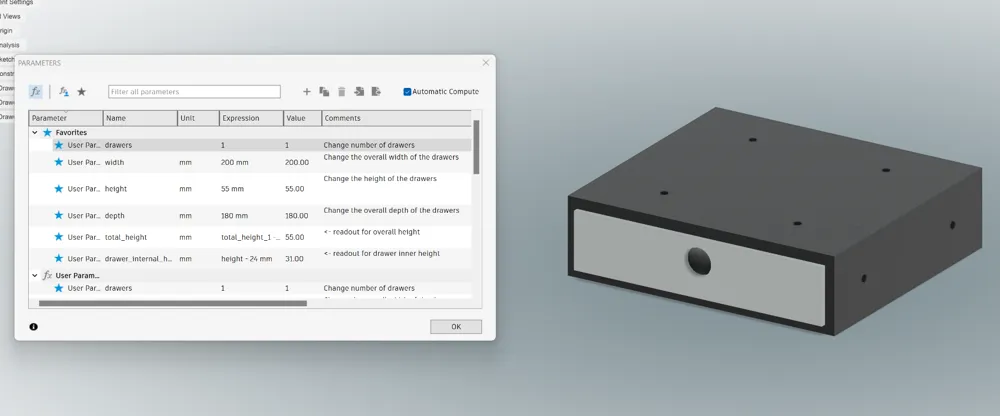Add a new parameter with the plus icon
The height and width of the screenshot is (416, 1000).
point(307,92)
